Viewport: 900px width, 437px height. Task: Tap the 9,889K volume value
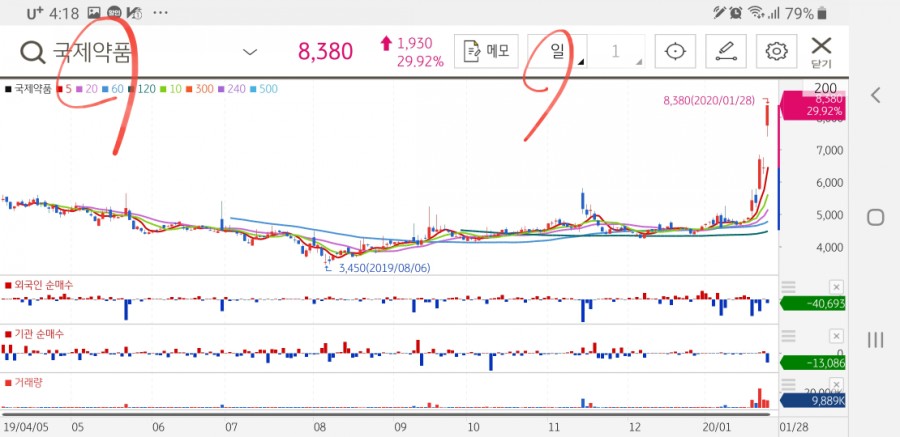click(x=813, y=401)
